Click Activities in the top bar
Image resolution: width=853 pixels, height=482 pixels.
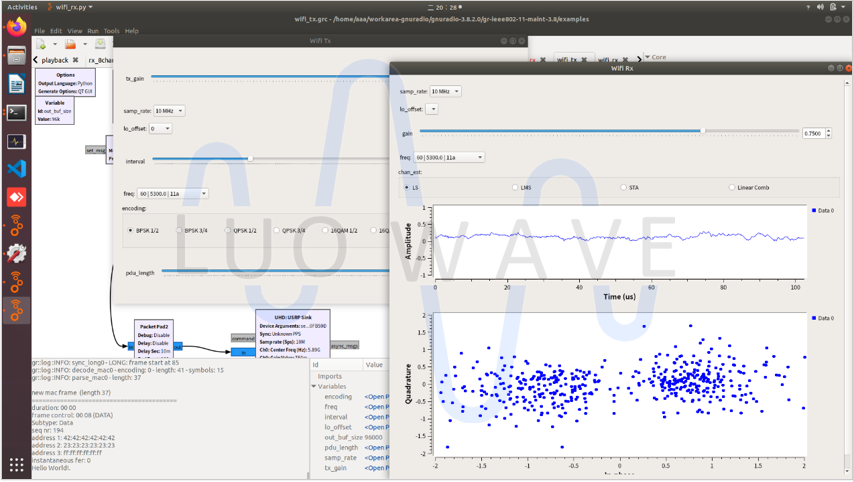tap(22, 7)
